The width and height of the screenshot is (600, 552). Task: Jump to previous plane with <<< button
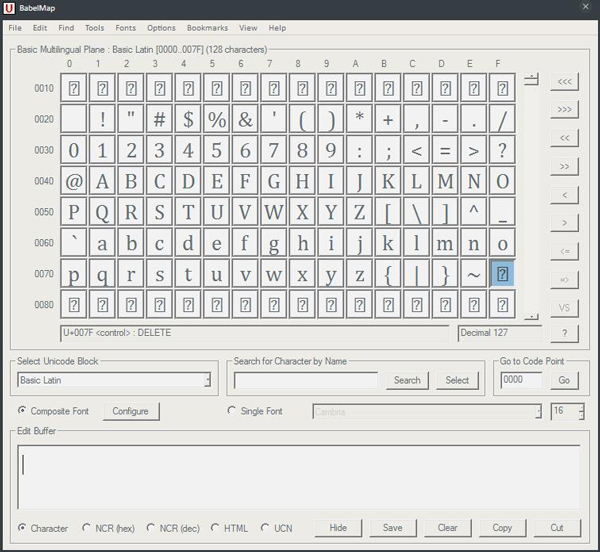[564, 81]
